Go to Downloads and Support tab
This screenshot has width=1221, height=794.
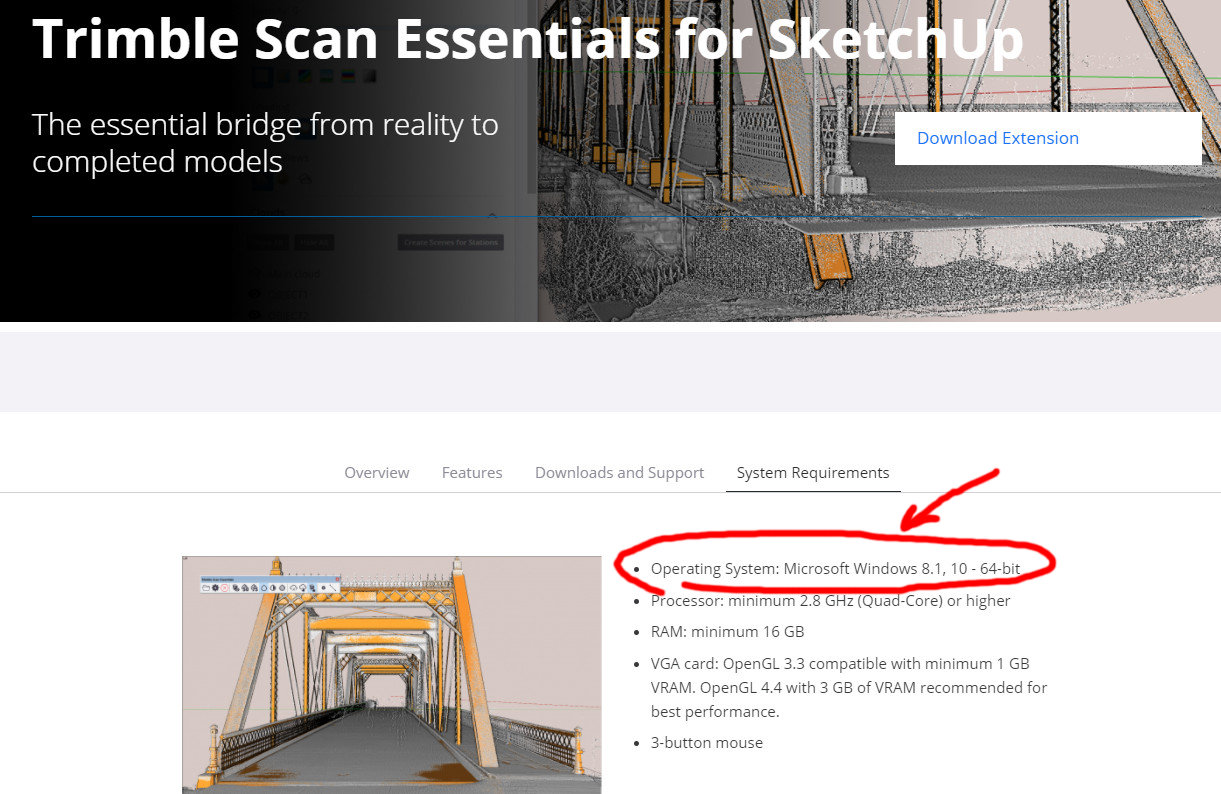click(x=620, y=473)
